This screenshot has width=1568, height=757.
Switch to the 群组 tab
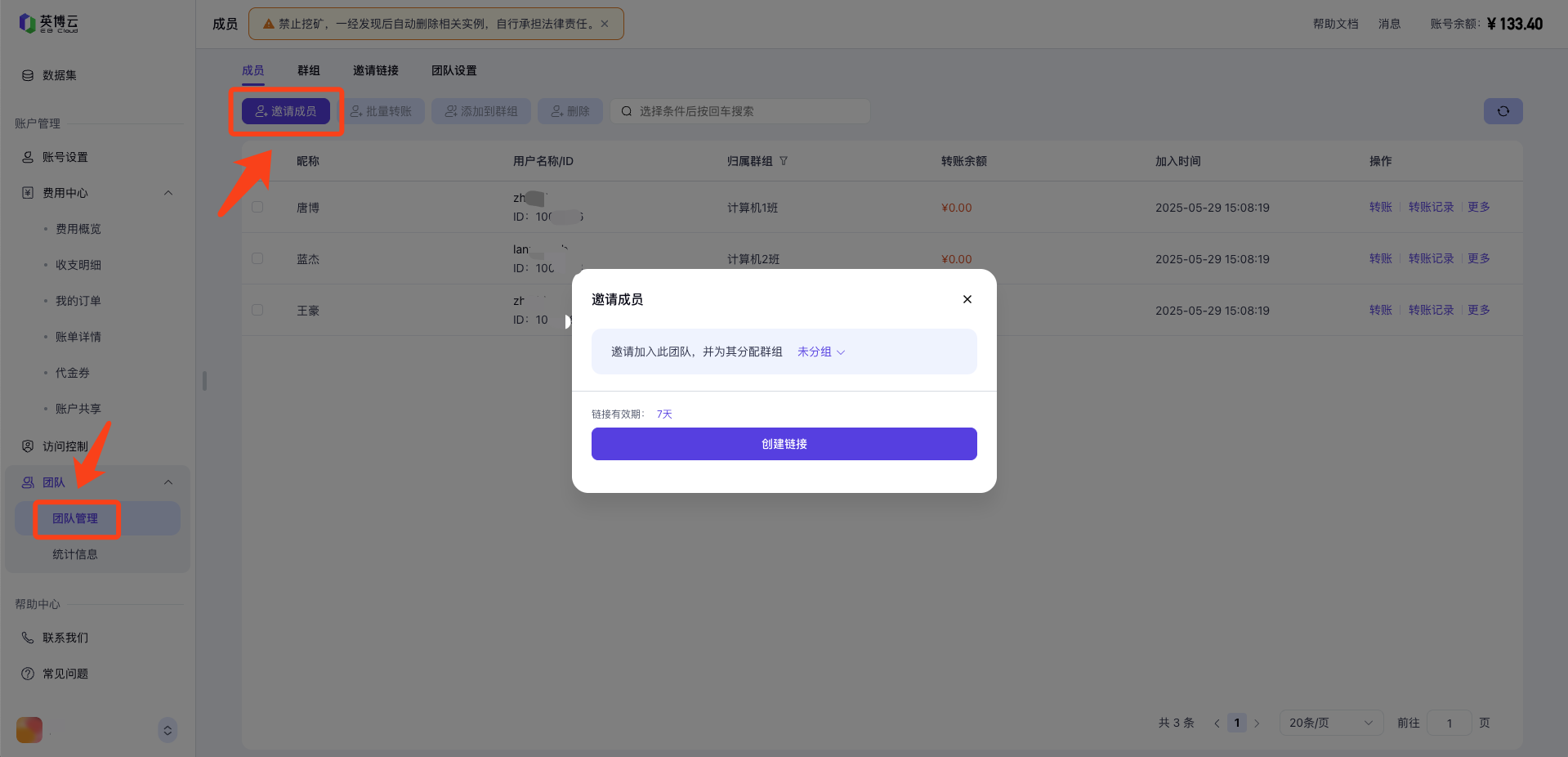[x=308, y=70]
